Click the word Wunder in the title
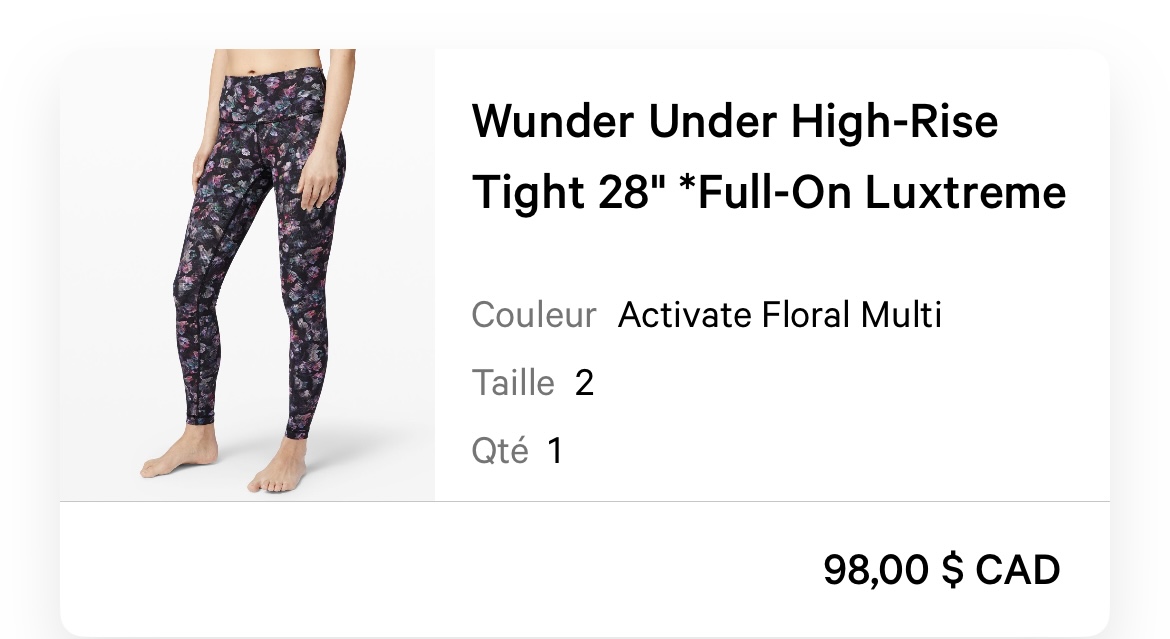The height and width of the screenshot is (639, 1170). tap(553, 122)
